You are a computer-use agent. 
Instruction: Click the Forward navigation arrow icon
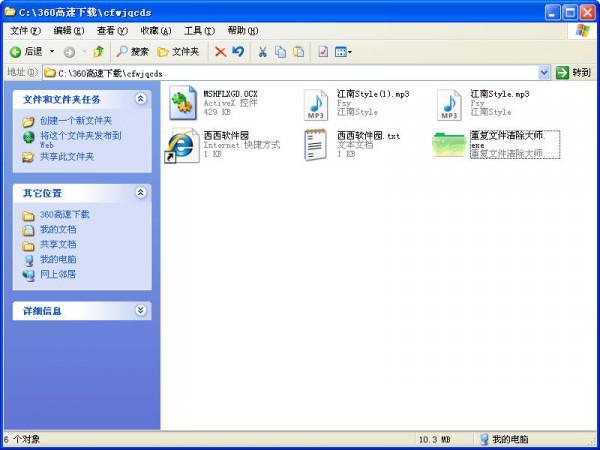click(69, 52)
